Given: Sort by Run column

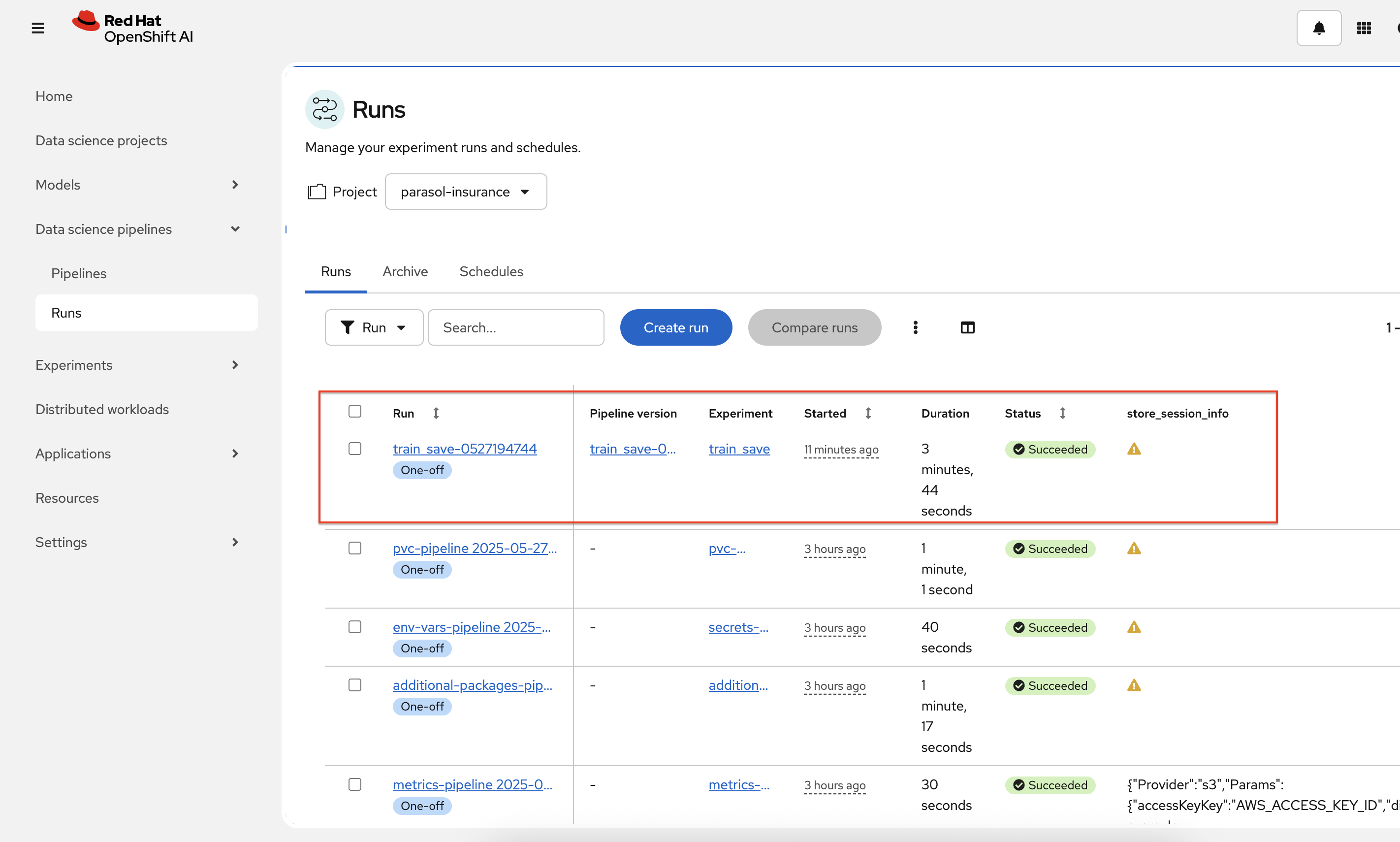Looking at the screenshot, I should click(436, 413).
